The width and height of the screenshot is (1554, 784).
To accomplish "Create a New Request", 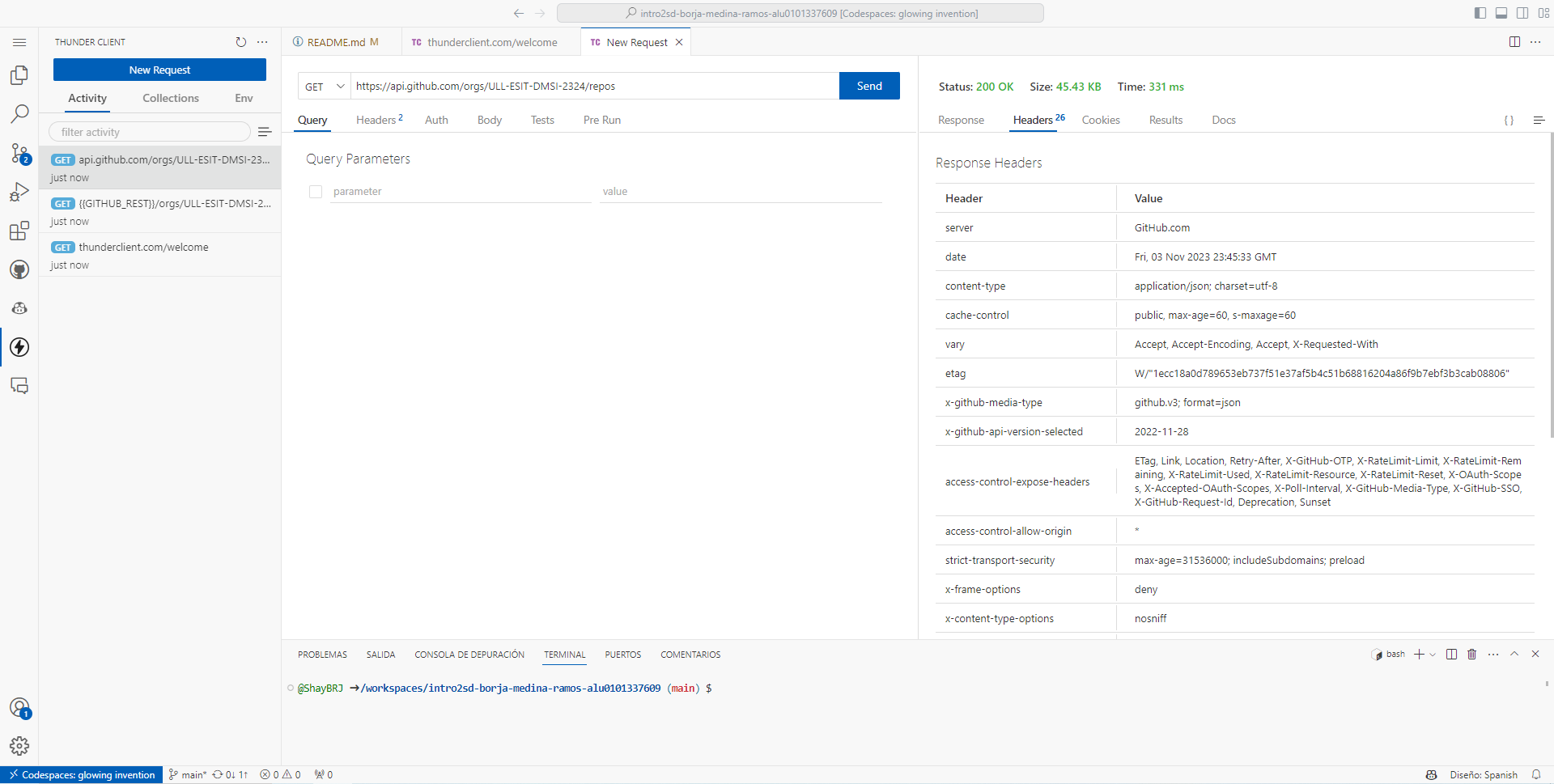I will pyautogui.click(x=159, y=70).
